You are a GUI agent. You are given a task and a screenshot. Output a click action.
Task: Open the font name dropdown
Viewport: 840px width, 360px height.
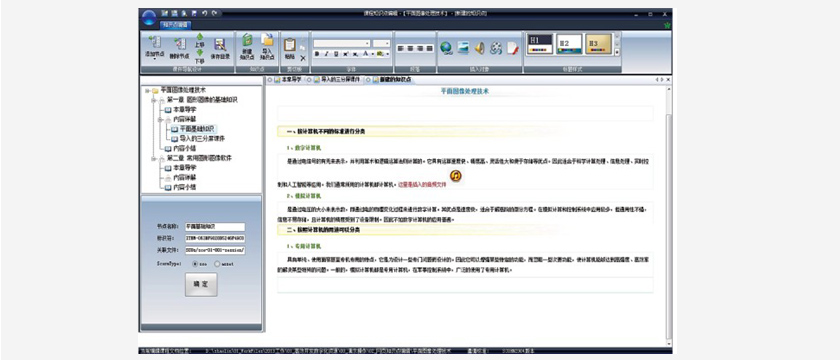(368, 43)
